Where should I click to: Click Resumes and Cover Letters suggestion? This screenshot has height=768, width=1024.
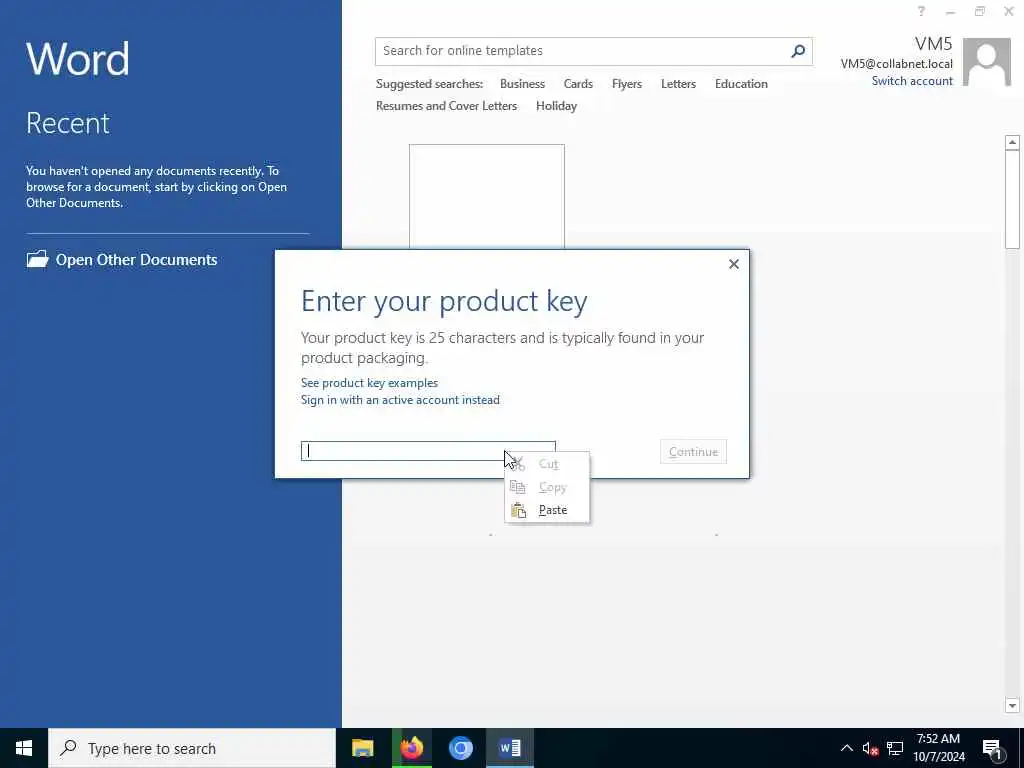coord(446,106)
